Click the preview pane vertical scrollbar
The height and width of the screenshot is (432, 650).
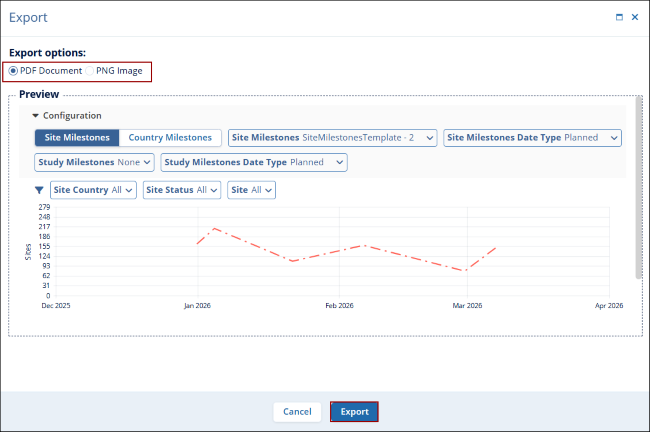(638, 190)
